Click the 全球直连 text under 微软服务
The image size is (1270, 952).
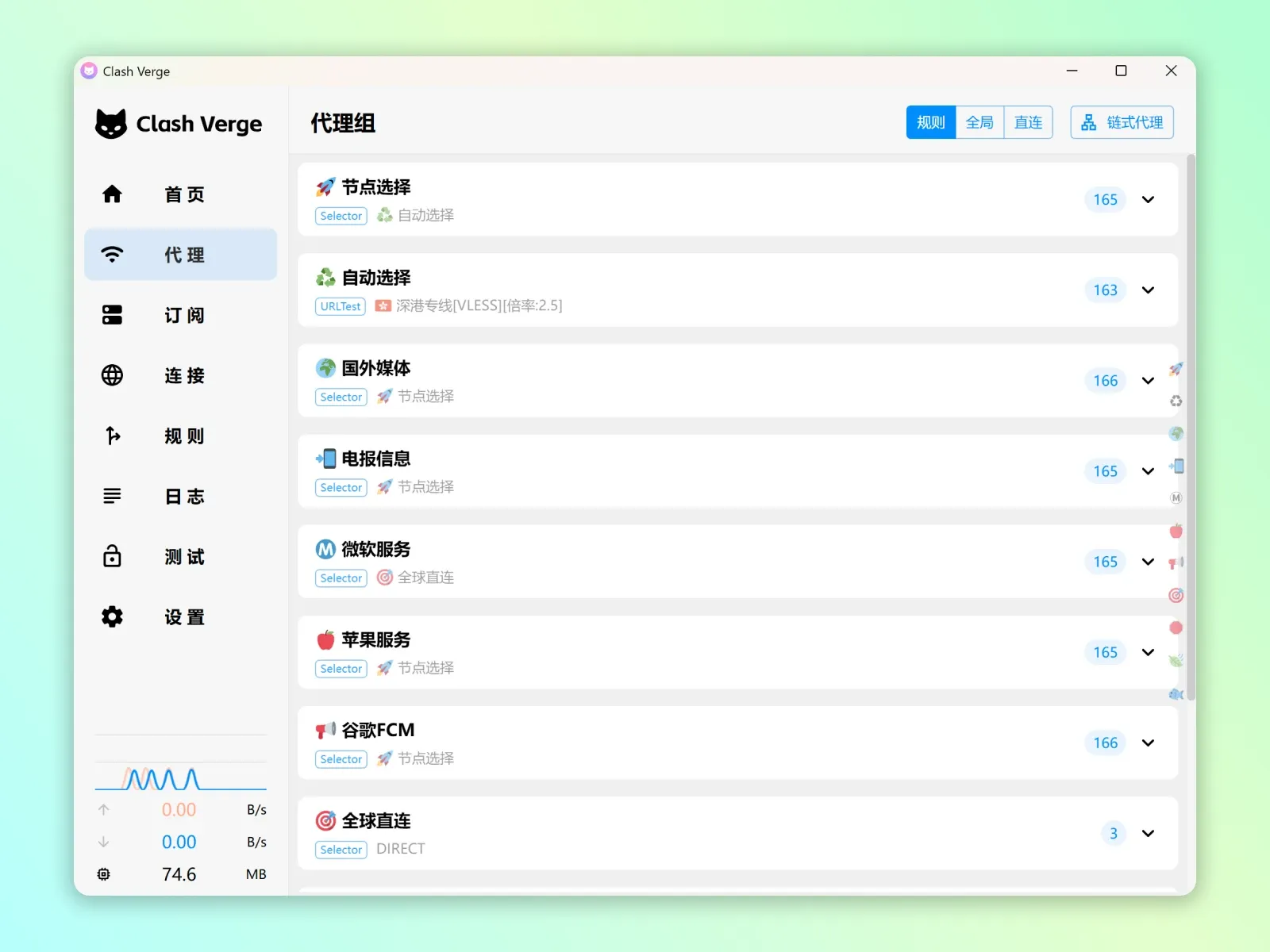pyautogui.click(x=425, y=578)
